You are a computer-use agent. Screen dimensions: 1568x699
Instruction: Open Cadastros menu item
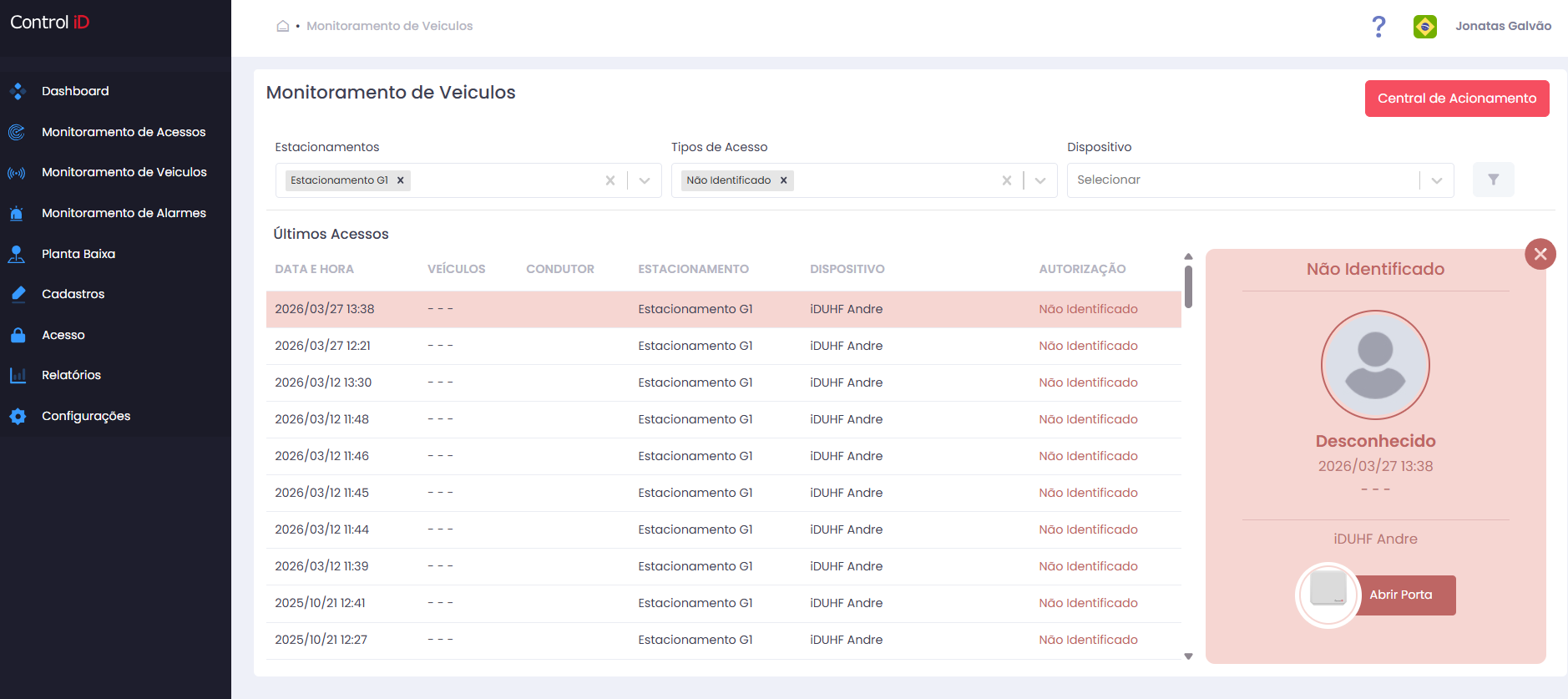[73, 294]
